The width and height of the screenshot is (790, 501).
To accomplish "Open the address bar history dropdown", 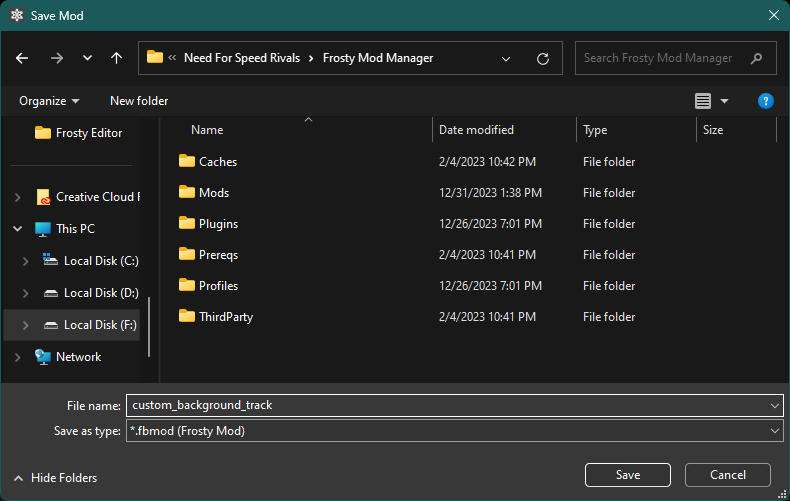I will tap(506, 59).
